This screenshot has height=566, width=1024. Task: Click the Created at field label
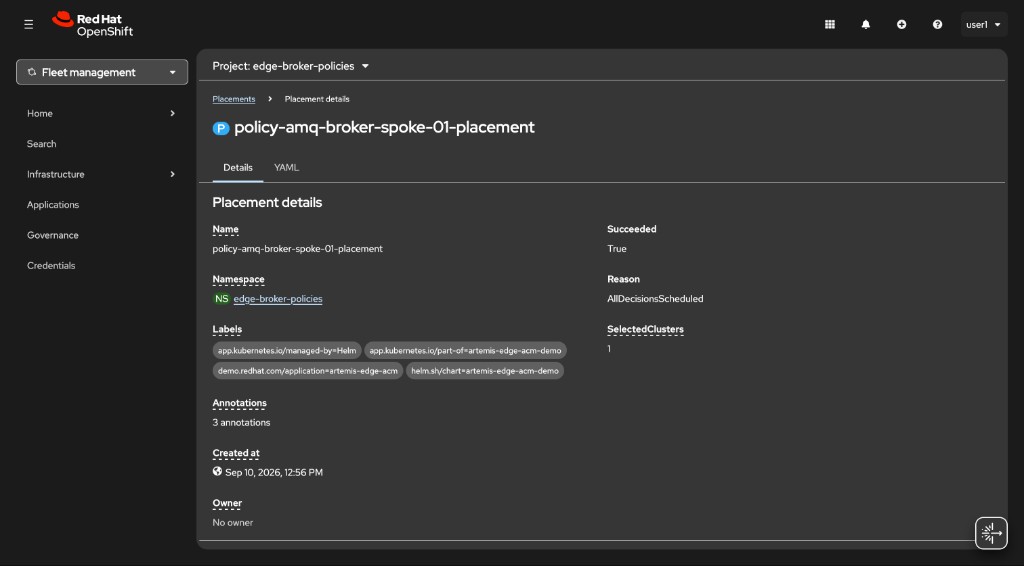(x=236, y=453)
